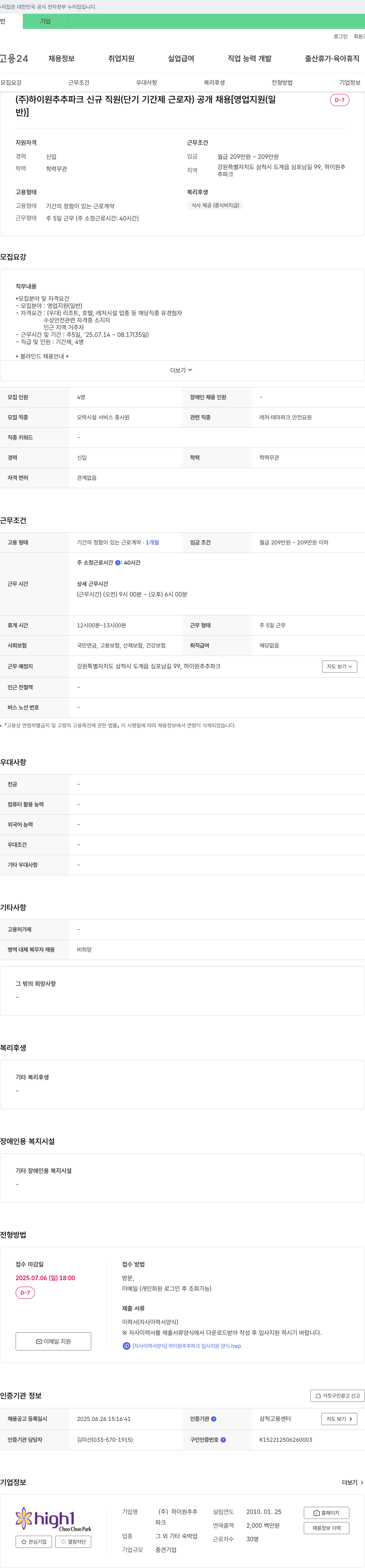The width and height of the screenshot is (365, 1568).
Task: Click the 12시00분~13시00분 break time cell
Action: point(102,625)
